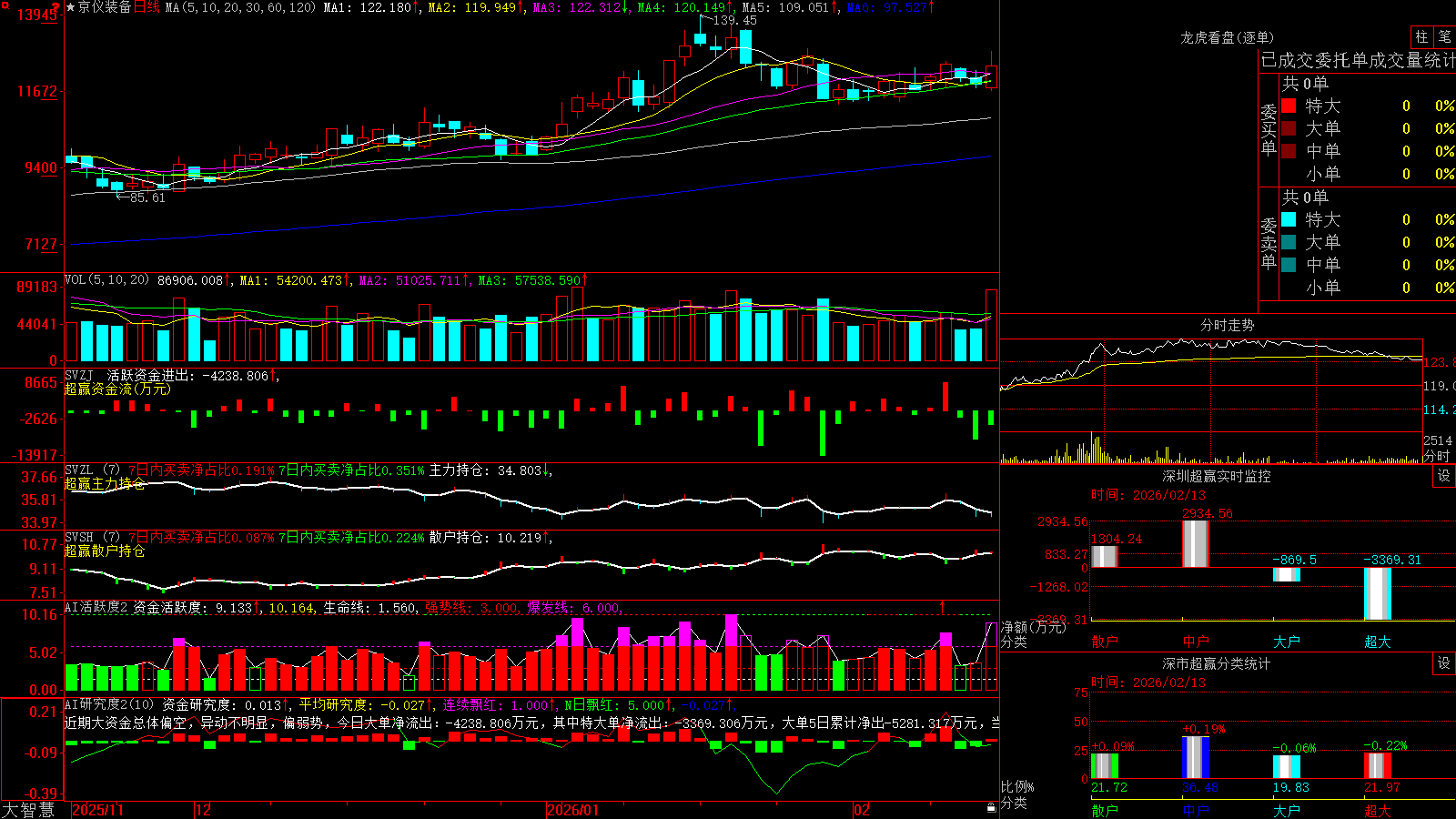This screenshot has width=1456, height=819.
Task: Click the 13945 price axis label
Action: [x=35, y=15]
